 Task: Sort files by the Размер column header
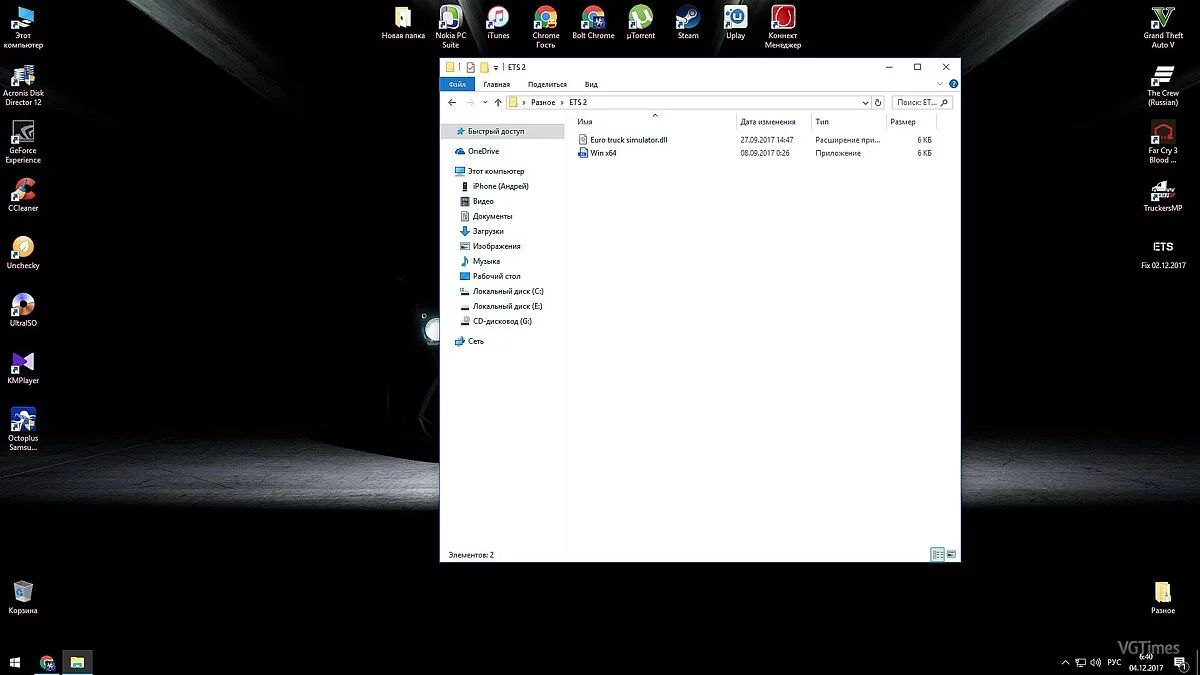[x=902, y=122]
